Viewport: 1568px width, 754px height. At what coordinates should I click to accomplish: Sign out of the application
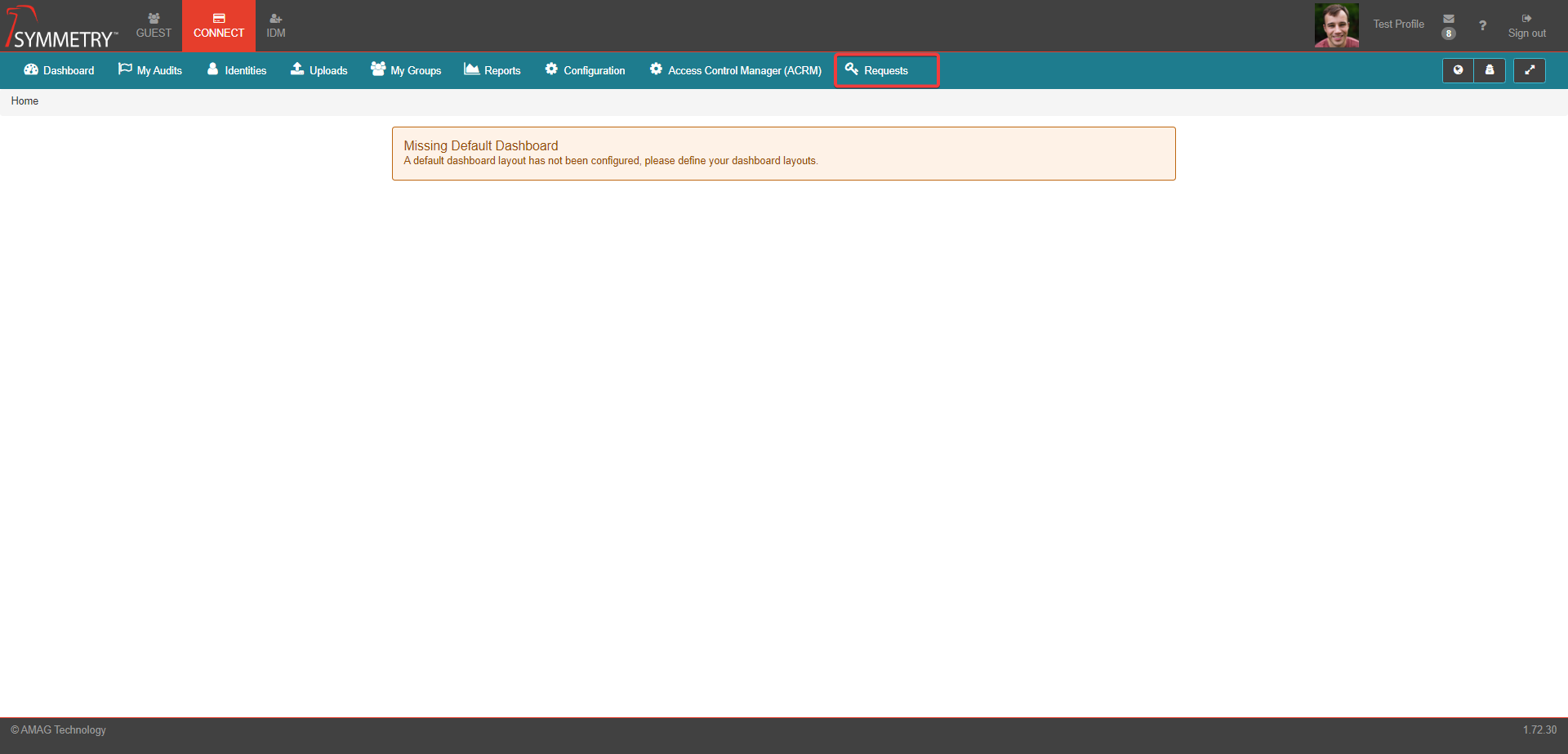[x=1526, y=26]
